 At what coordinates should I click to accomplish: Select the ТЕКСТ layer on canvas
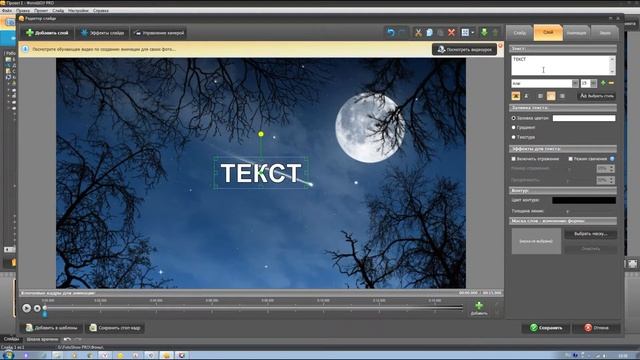[261, 173]
